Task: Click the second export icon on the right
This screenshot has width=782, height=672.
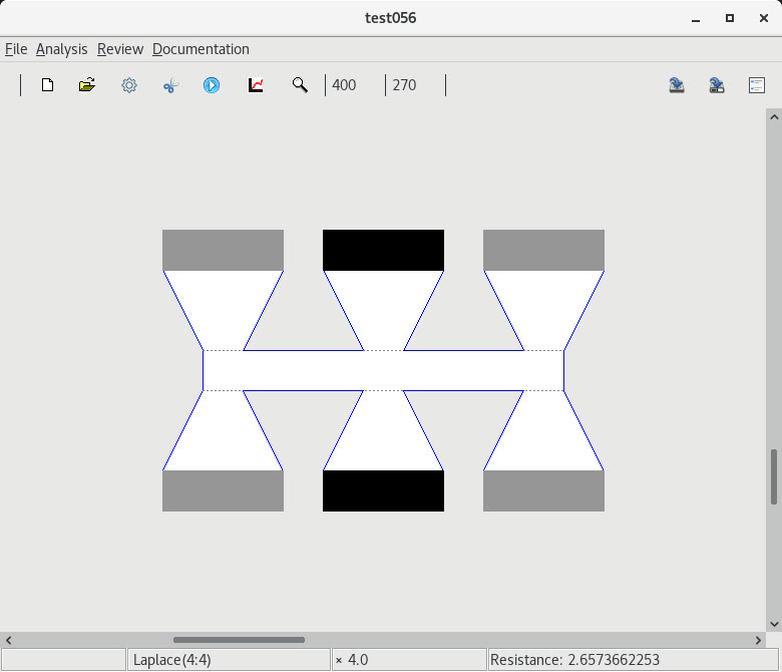Action: pyautogui.click(x=717, y=85)
